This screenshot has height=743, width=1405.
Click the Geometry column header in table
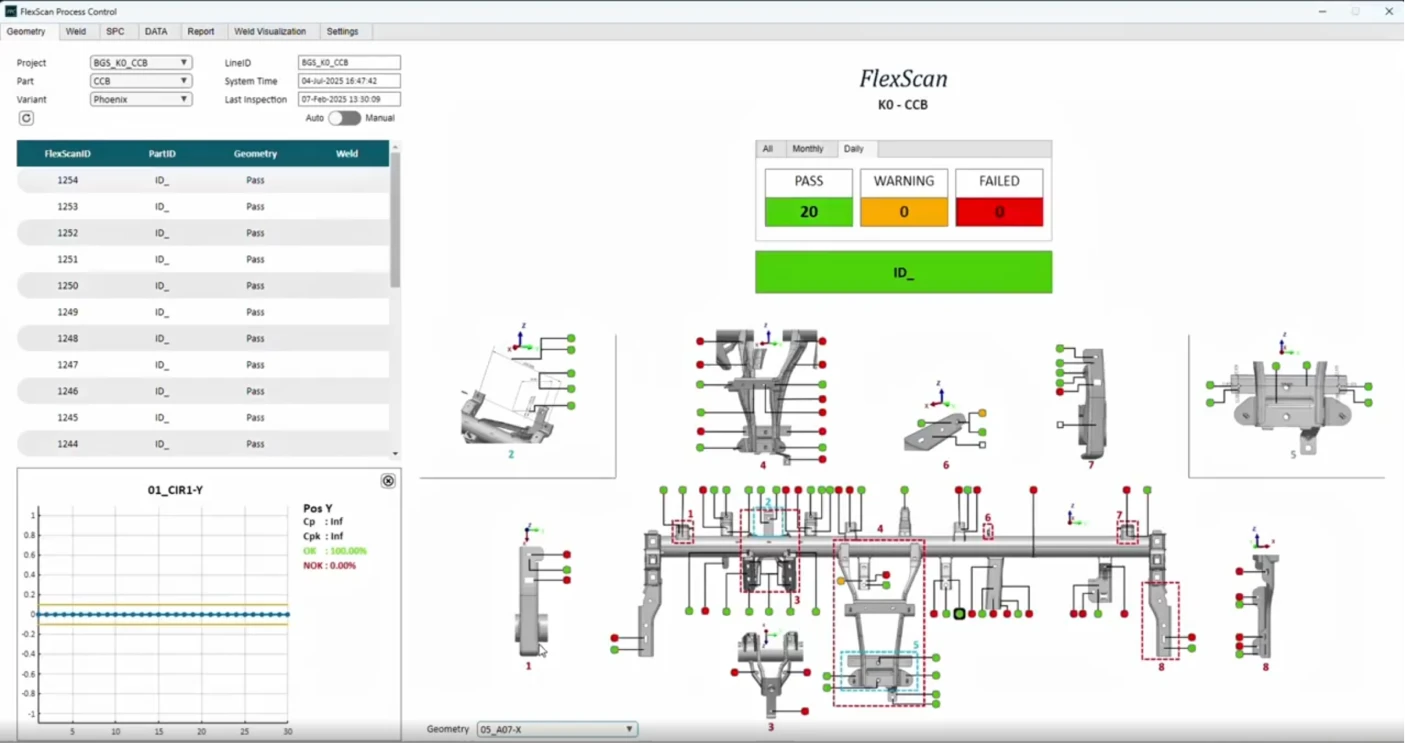pos(255,154)
